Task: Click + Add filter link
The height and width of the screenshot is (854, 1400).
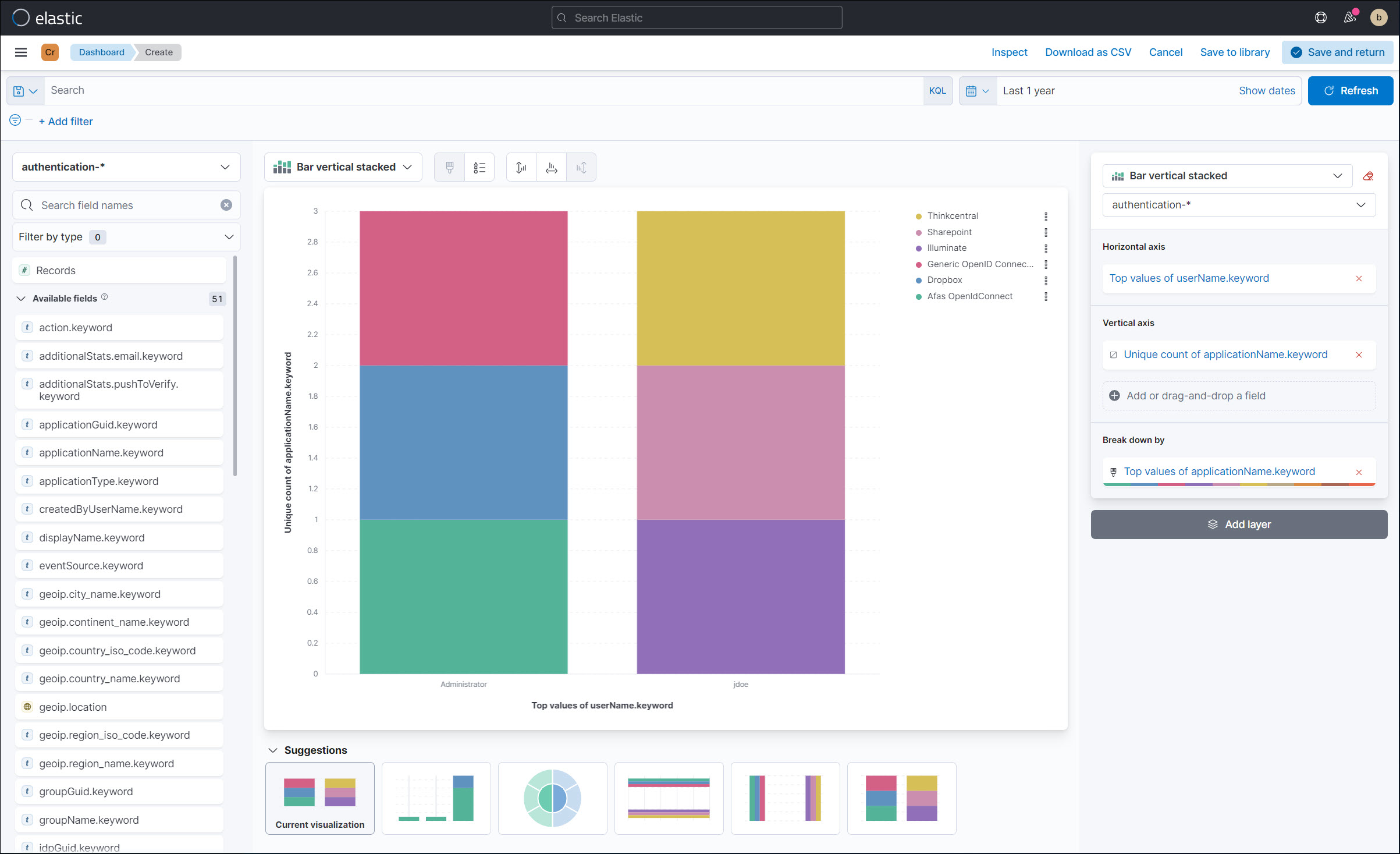Action: (x=66, y=122)
